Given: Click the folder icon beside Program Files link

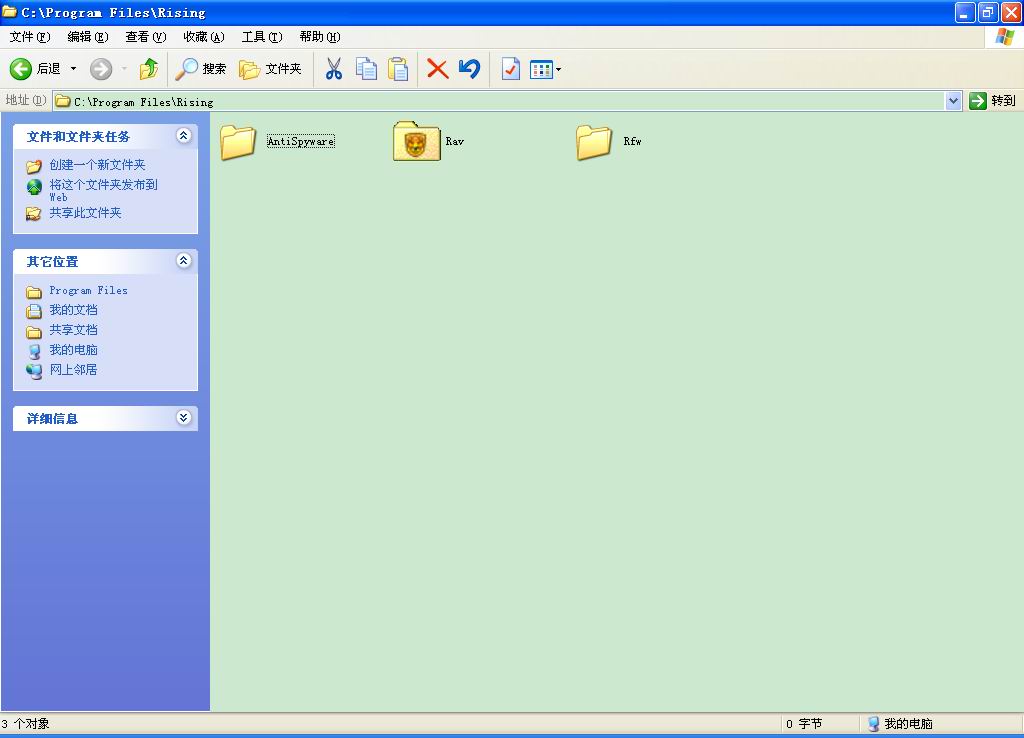Looking at the screenshot, I should point(34,292).
